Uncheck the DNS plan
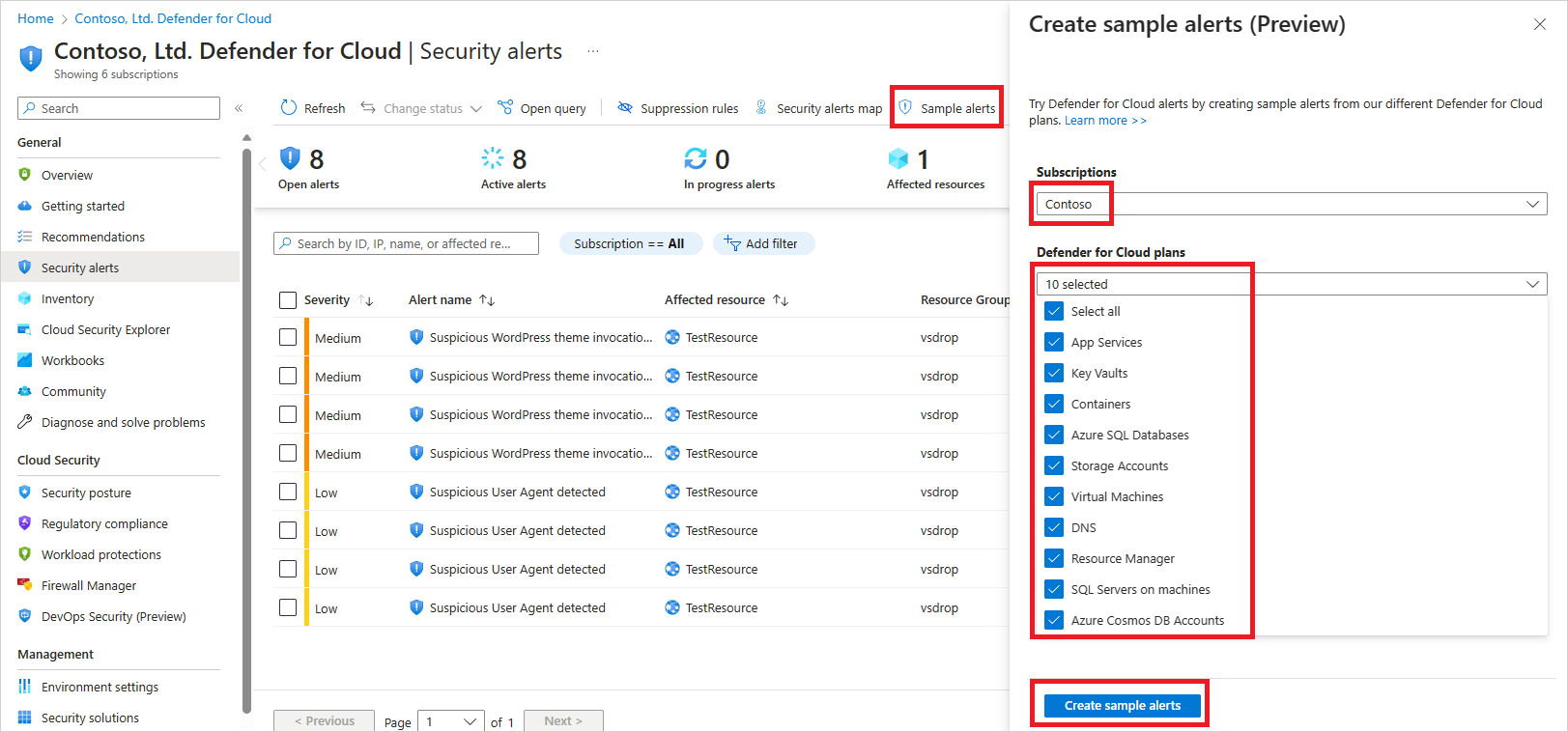 1054,527
